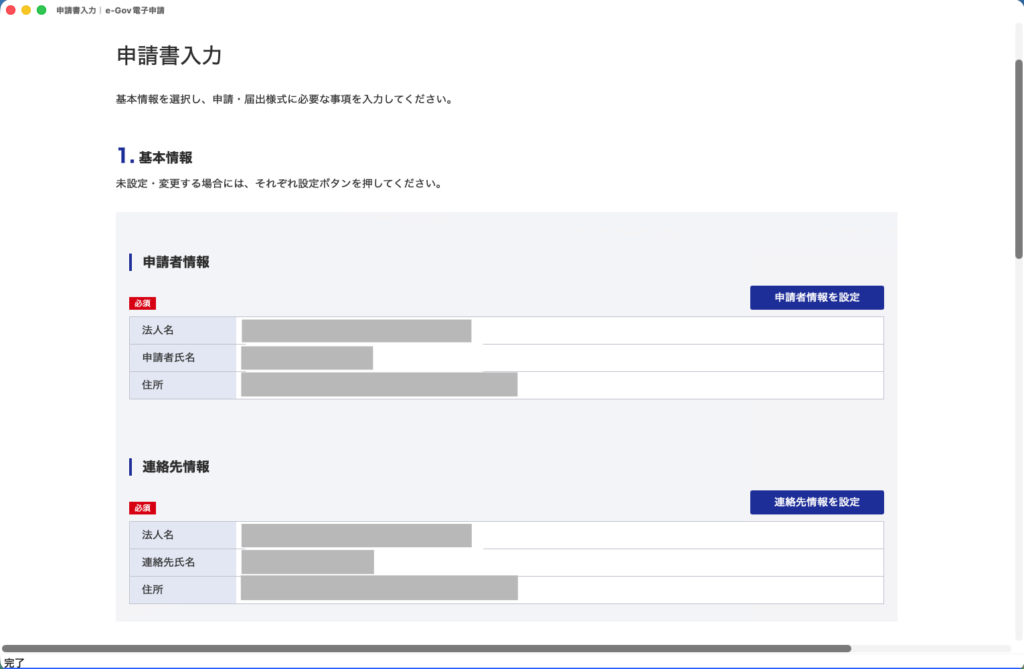
Task: Click the 必須 badge above 申請者情報 table
Action: click(142, 303)
